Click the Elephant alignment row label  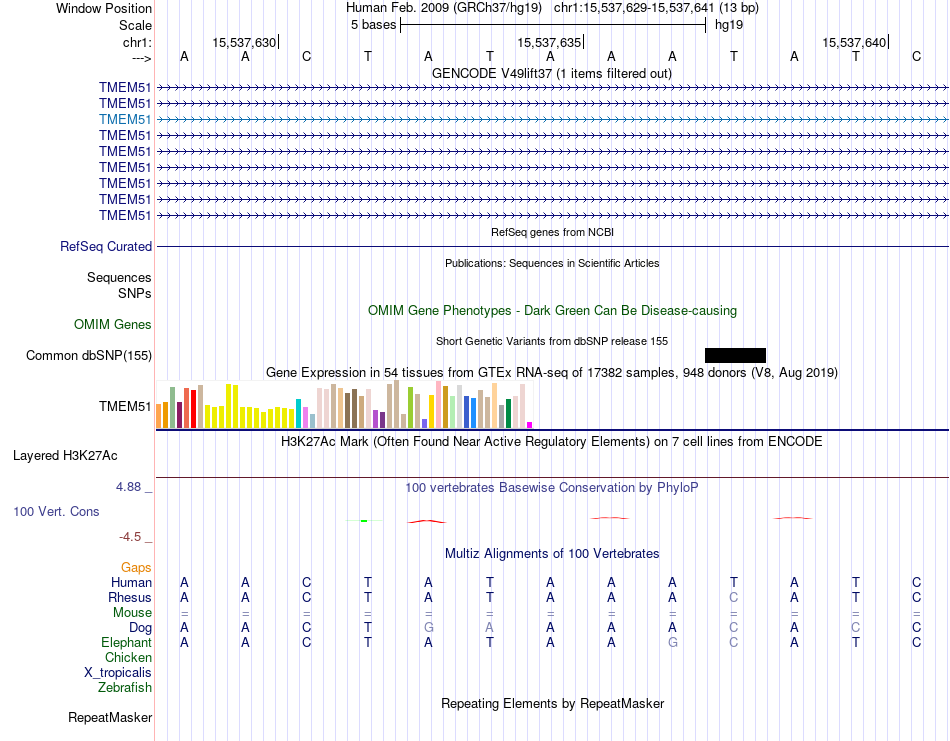pyautogui.click(x=126, y=643)
